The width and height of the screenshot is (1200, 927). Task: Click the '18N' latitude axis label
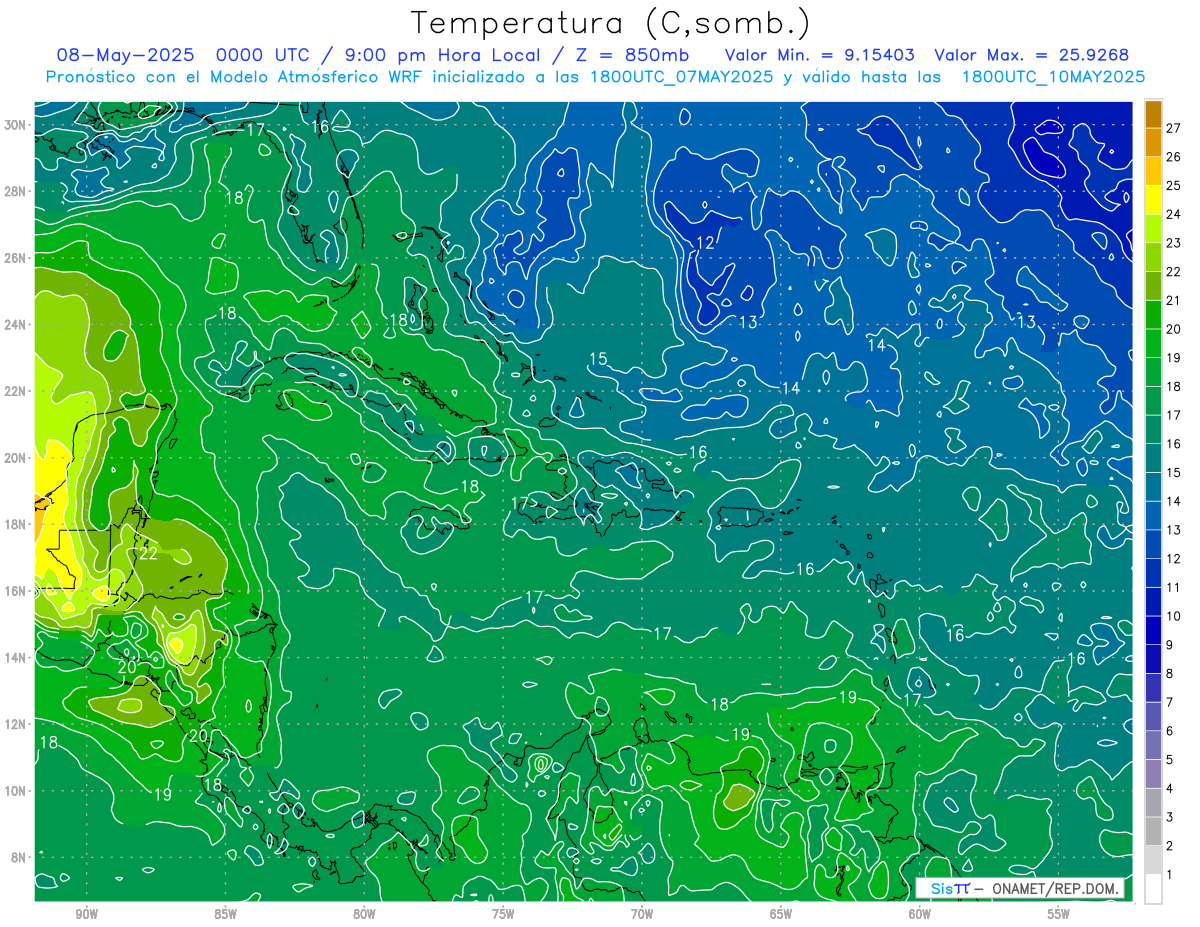pos(15,524)
